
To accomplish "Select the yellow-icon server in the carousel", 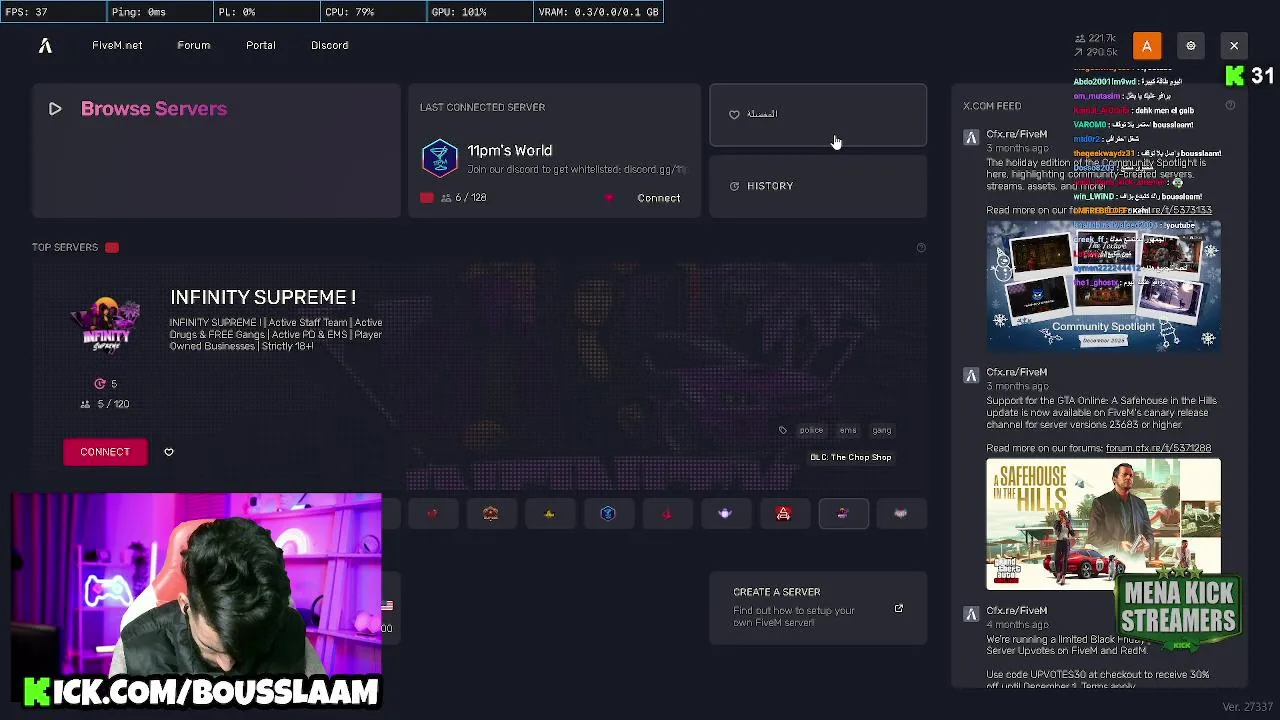I will 549,513.
